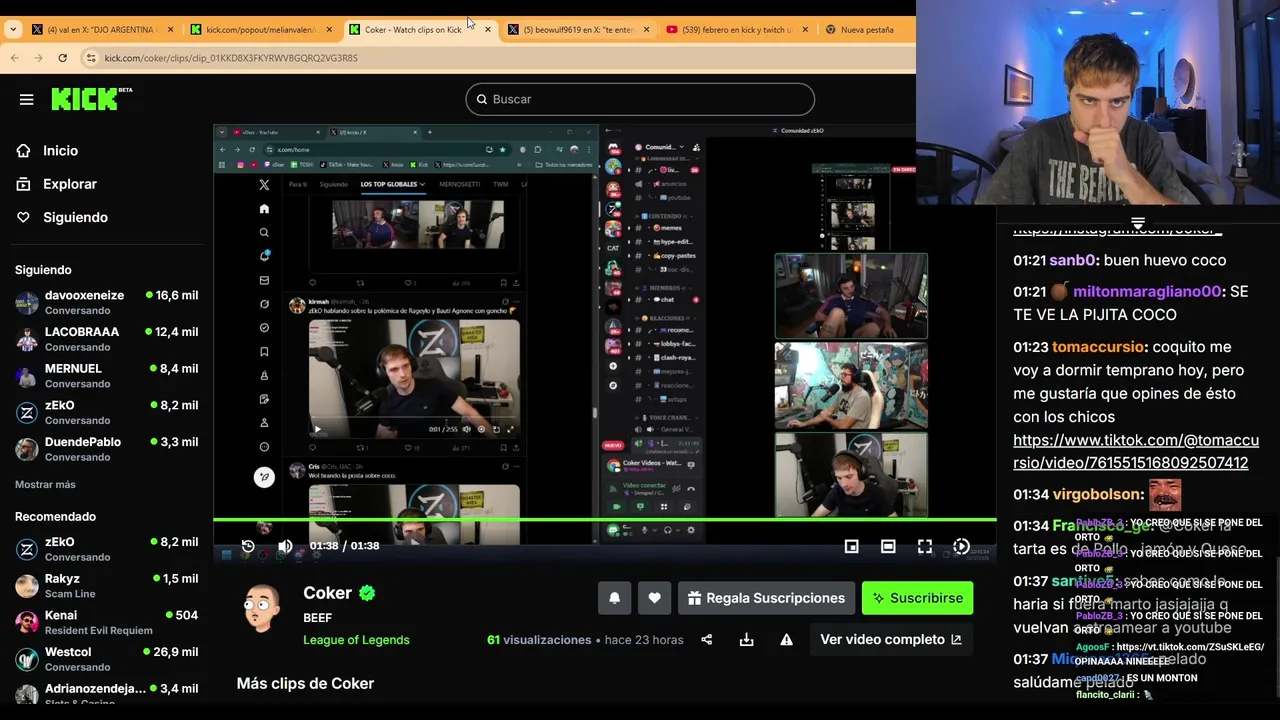Click username sanb0 in chat

[1073, 260]
